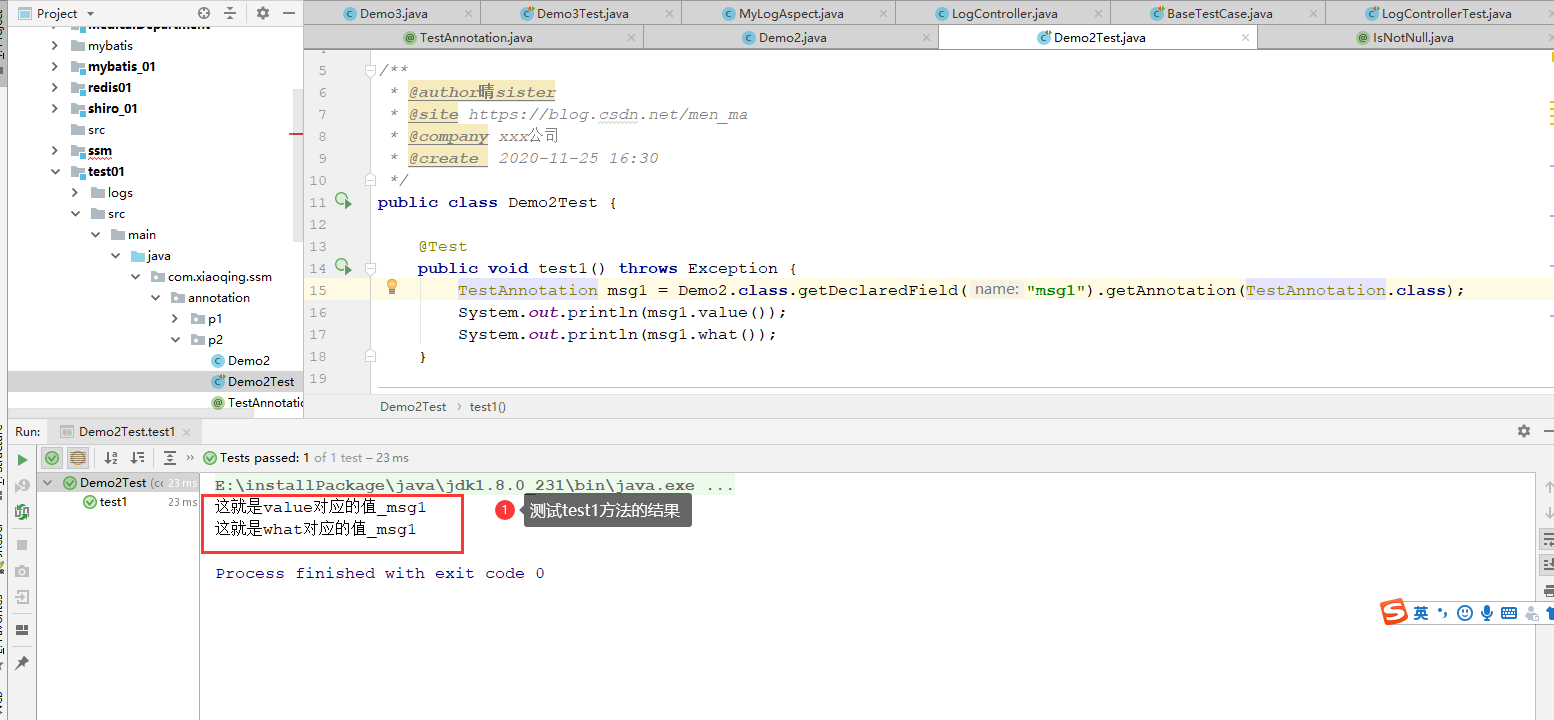Show more test toolbar actions chevron
Viewport: 1554px width, 720px height.
(x=190, y=458)
